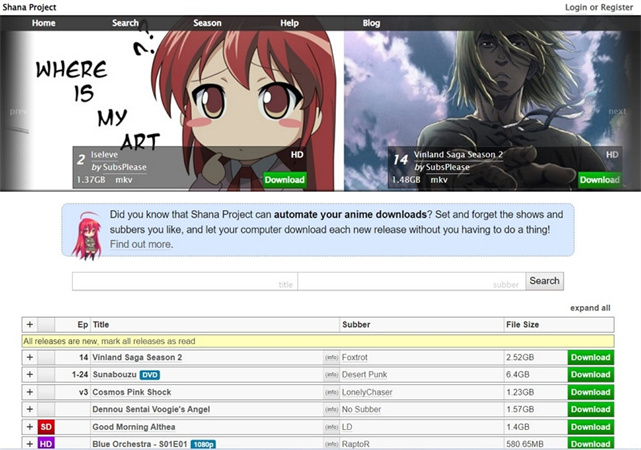The image size is (641, 450).
Task: Open the Blog menu item
Action: [x=371, y=23]
